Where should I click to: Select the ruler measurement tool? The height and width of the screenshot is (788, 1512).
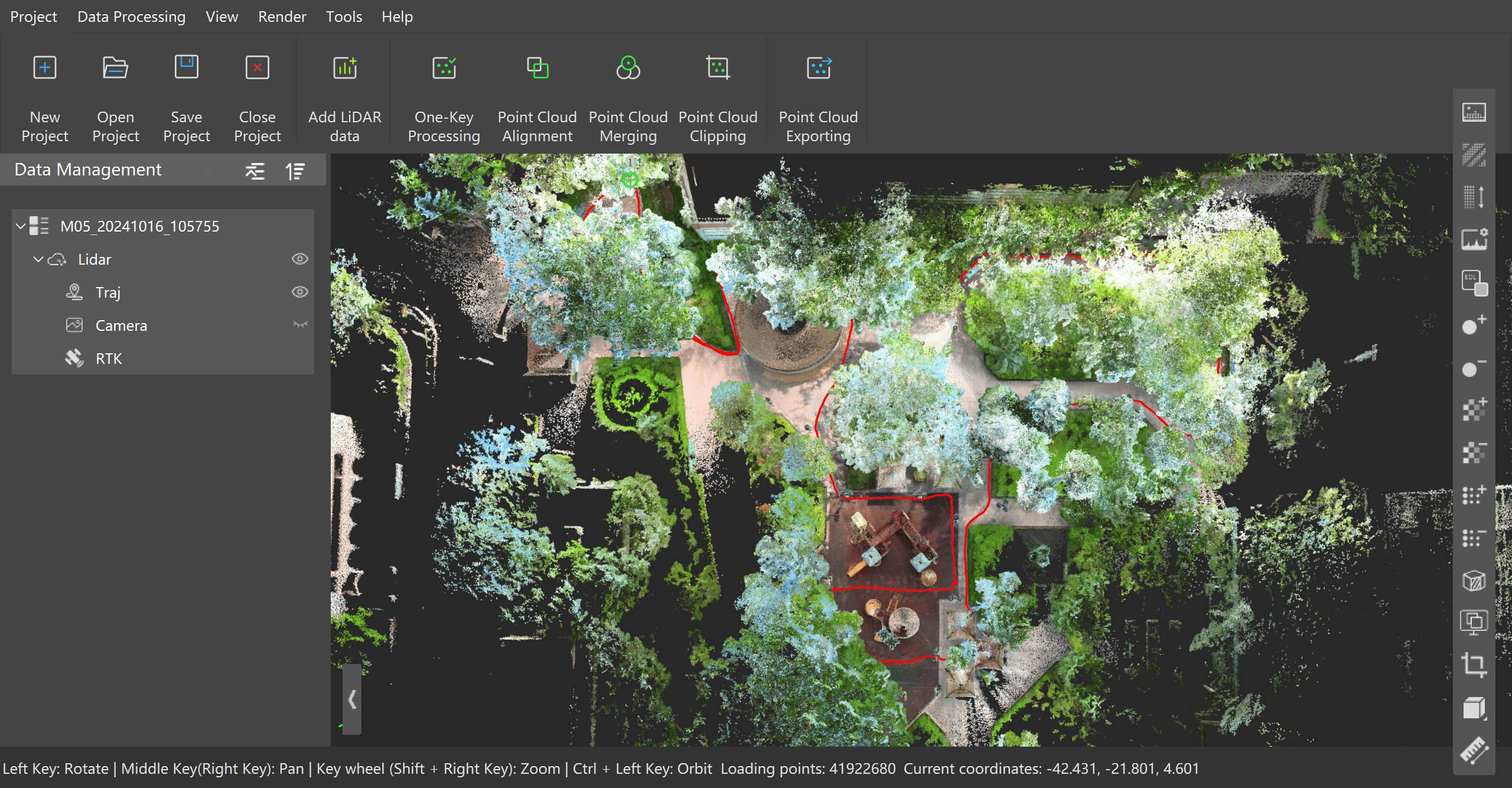pyautogui.click(x=1474, y=750)
